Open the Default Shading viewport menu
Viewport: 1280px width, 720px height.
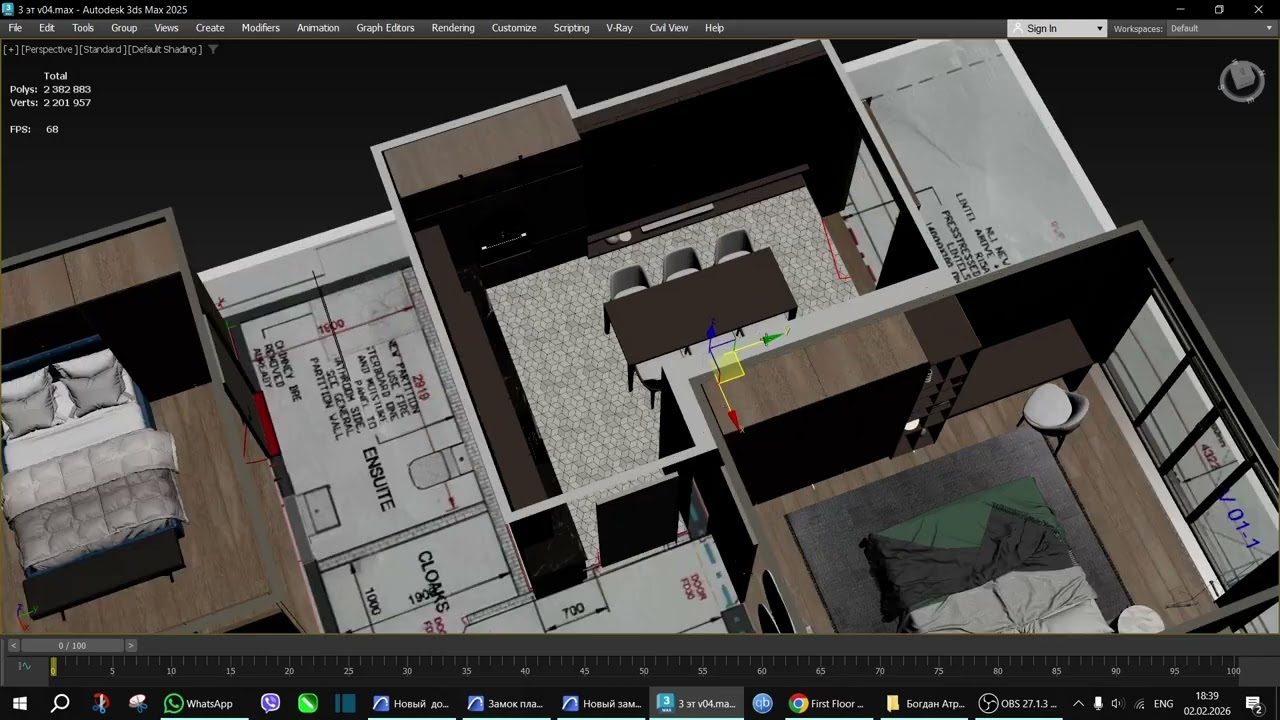pyautogui.click(x=165, y=49)
